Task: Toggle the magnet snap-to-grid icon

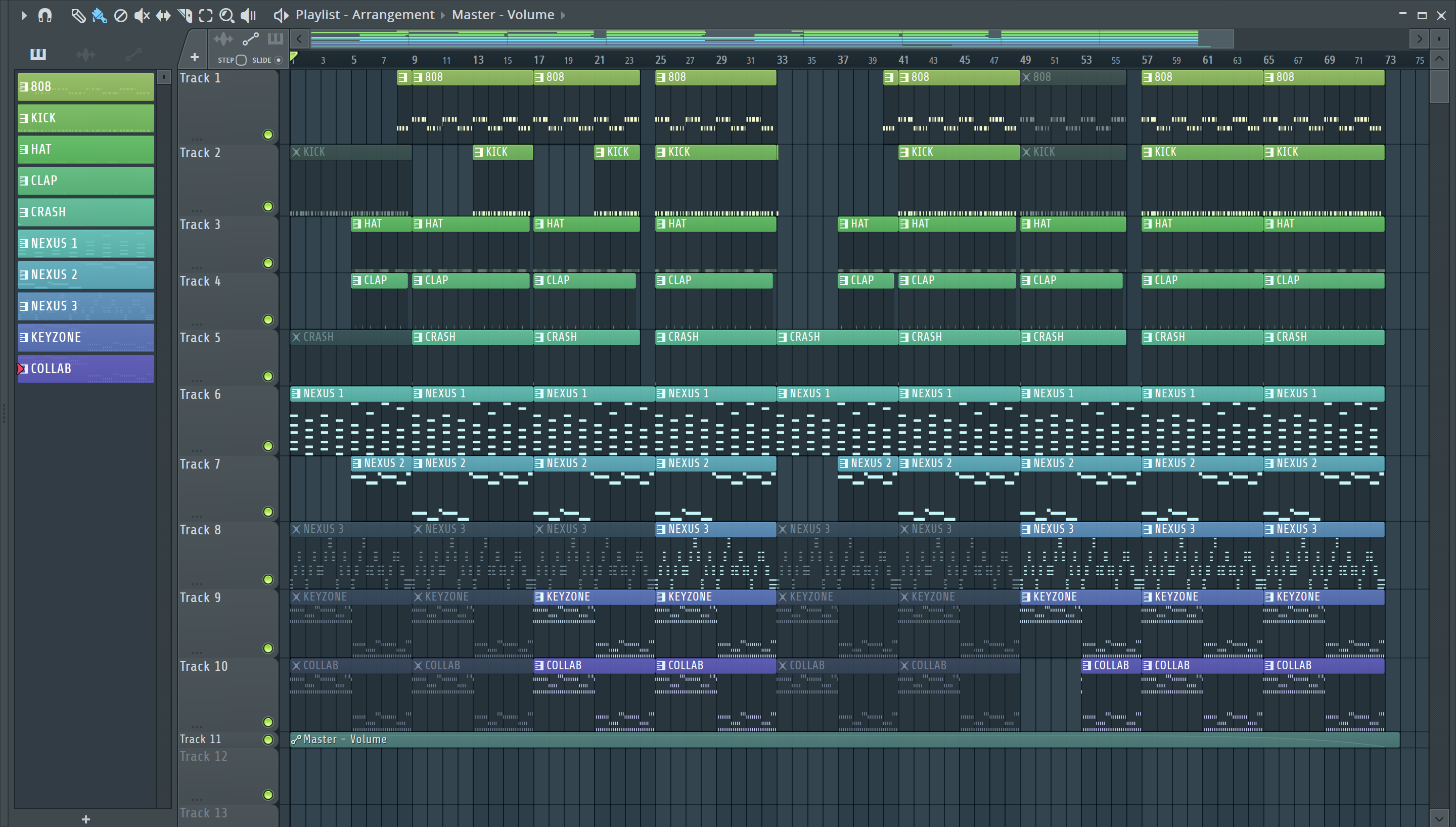Action: point(45,15)
